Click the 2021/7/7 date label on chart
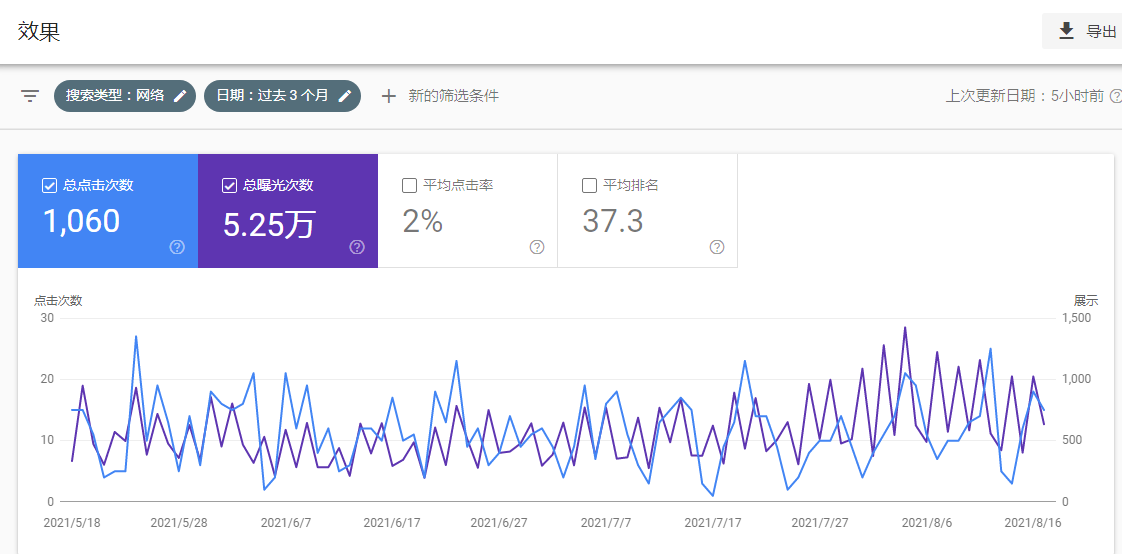Image resolution: width=1122 pixels, height=554 pixels. [605, 523]
